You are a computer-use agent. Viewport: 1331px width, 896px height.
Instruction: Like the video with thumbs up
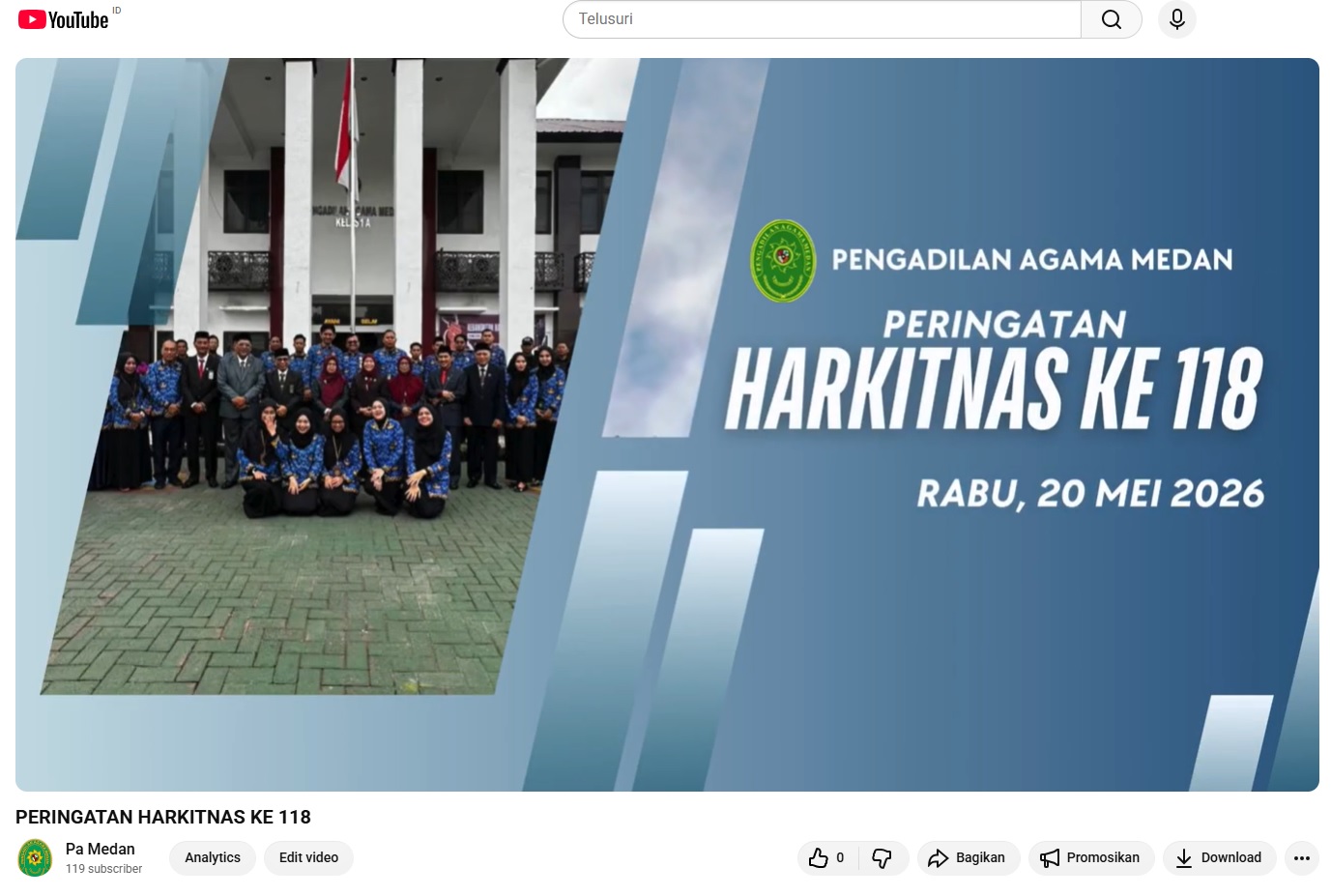click(x=827, y=857)
